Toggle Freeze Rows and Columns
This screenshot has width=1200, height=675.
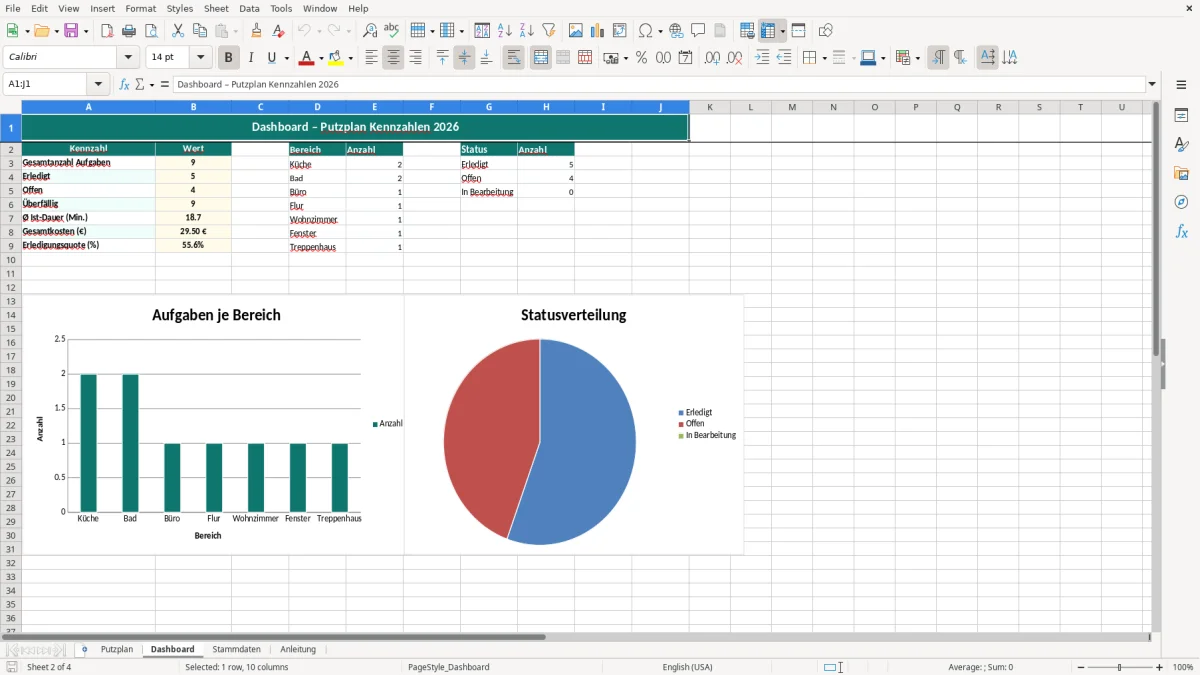tap(767, 31)
